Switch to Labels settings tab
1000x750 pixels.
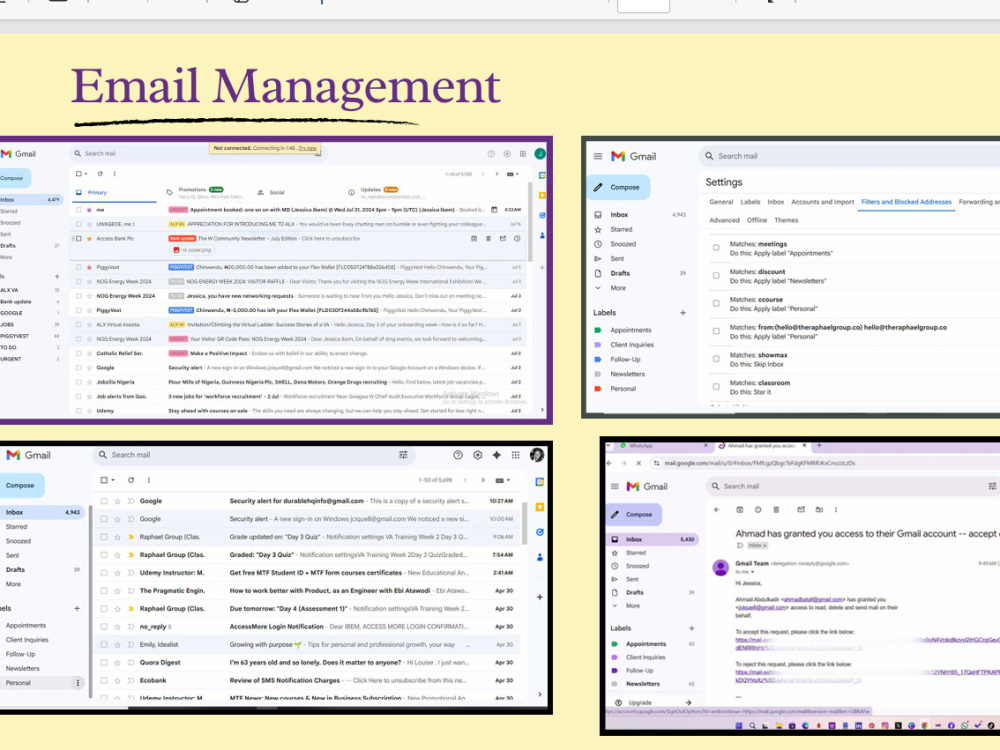pos(750,202)
